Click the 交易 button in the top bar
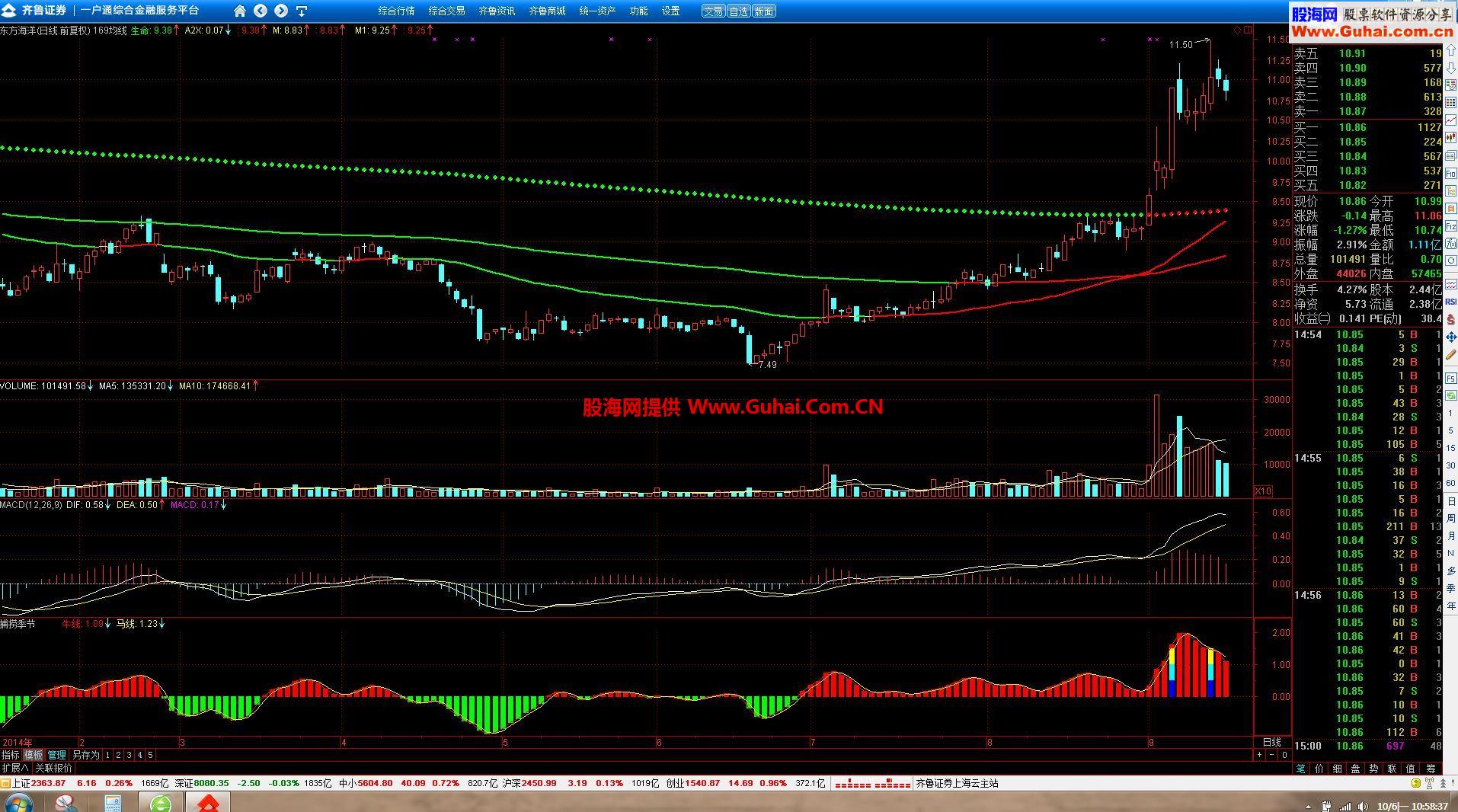This screenshot has width=1458, height=812. (713, 11)
